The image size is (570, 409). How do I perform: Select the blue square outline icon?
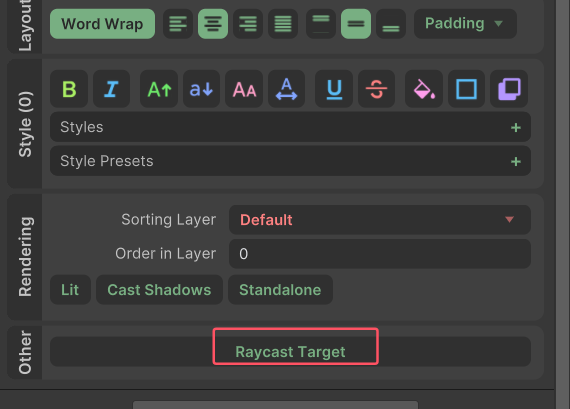[x=466, y=89]
